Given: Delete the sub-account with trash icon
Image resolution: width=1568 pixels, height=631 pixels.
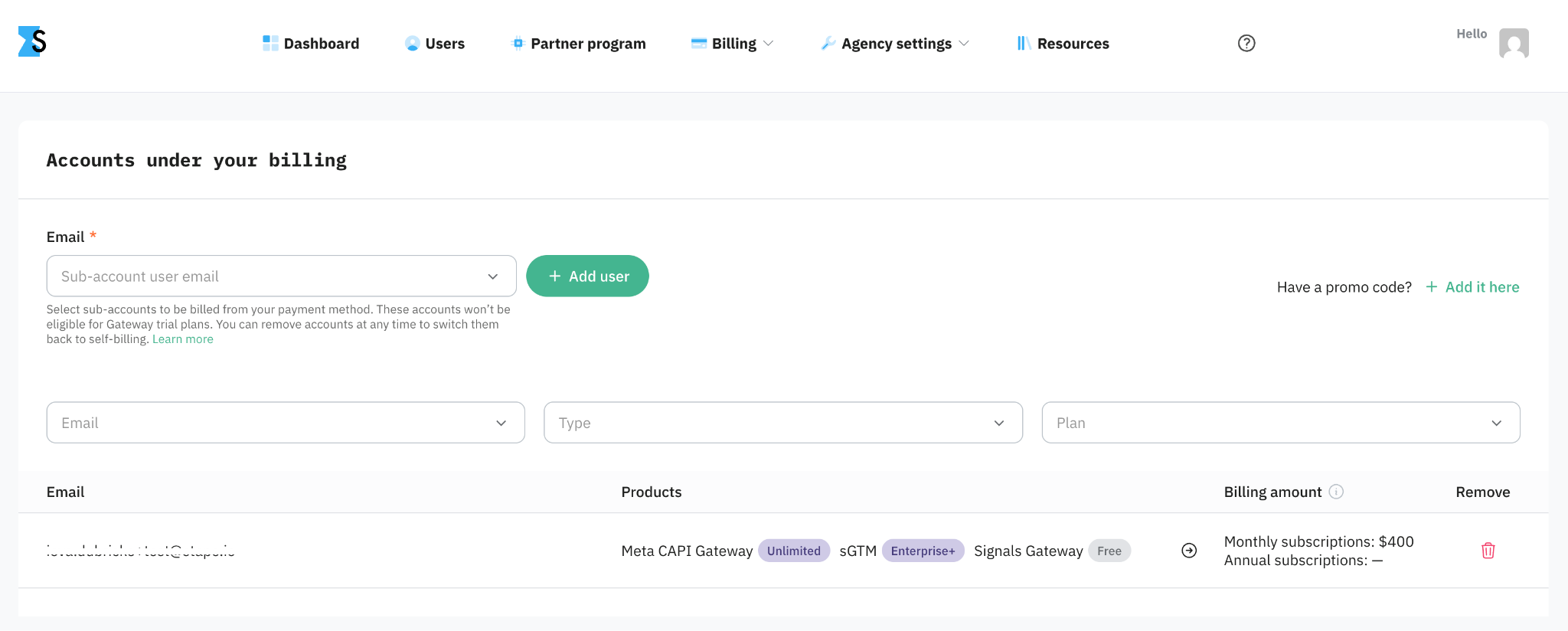Looking at the screenshot, I should point(1488,551).
